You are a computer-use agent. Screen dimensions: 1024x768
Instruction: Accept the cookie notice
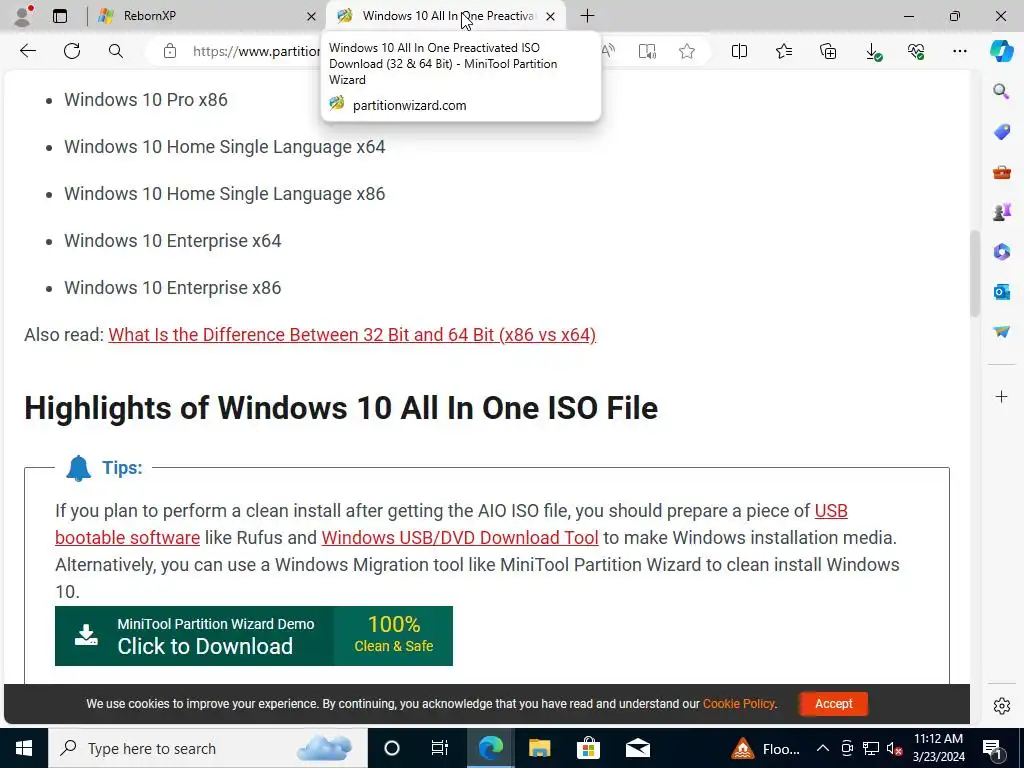click(833, 704)
